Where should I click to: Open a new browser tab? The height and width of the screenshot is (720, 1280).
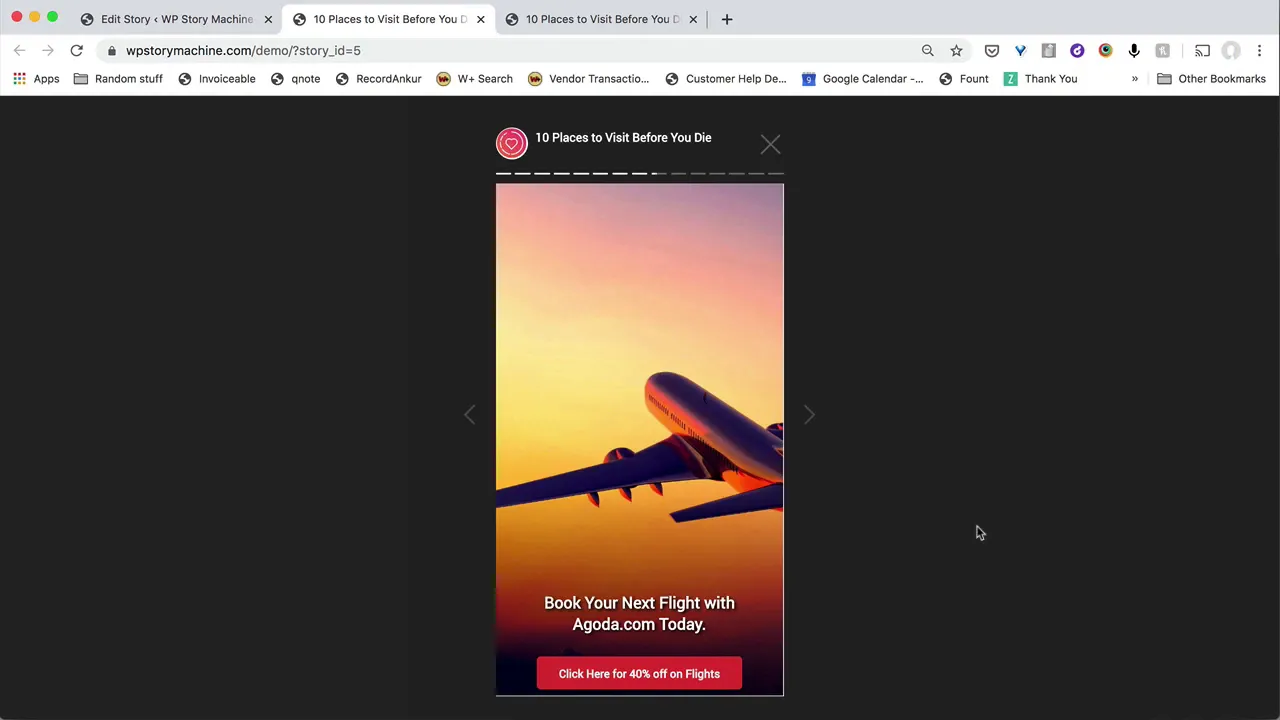(727, 19)
